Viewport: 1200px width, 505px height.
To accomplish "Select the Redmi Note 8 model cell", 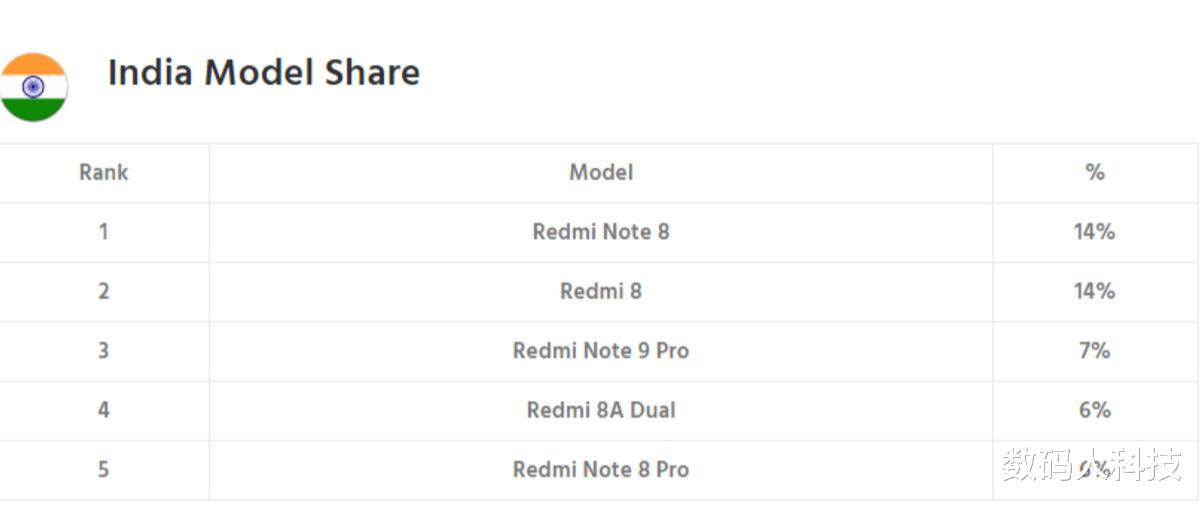I will click(601, 232).
